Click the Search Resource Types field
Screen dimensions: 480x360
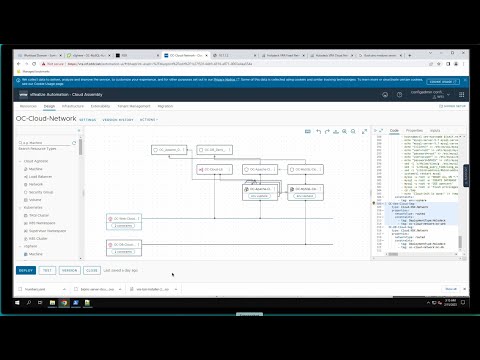click(x=45, y=143)
